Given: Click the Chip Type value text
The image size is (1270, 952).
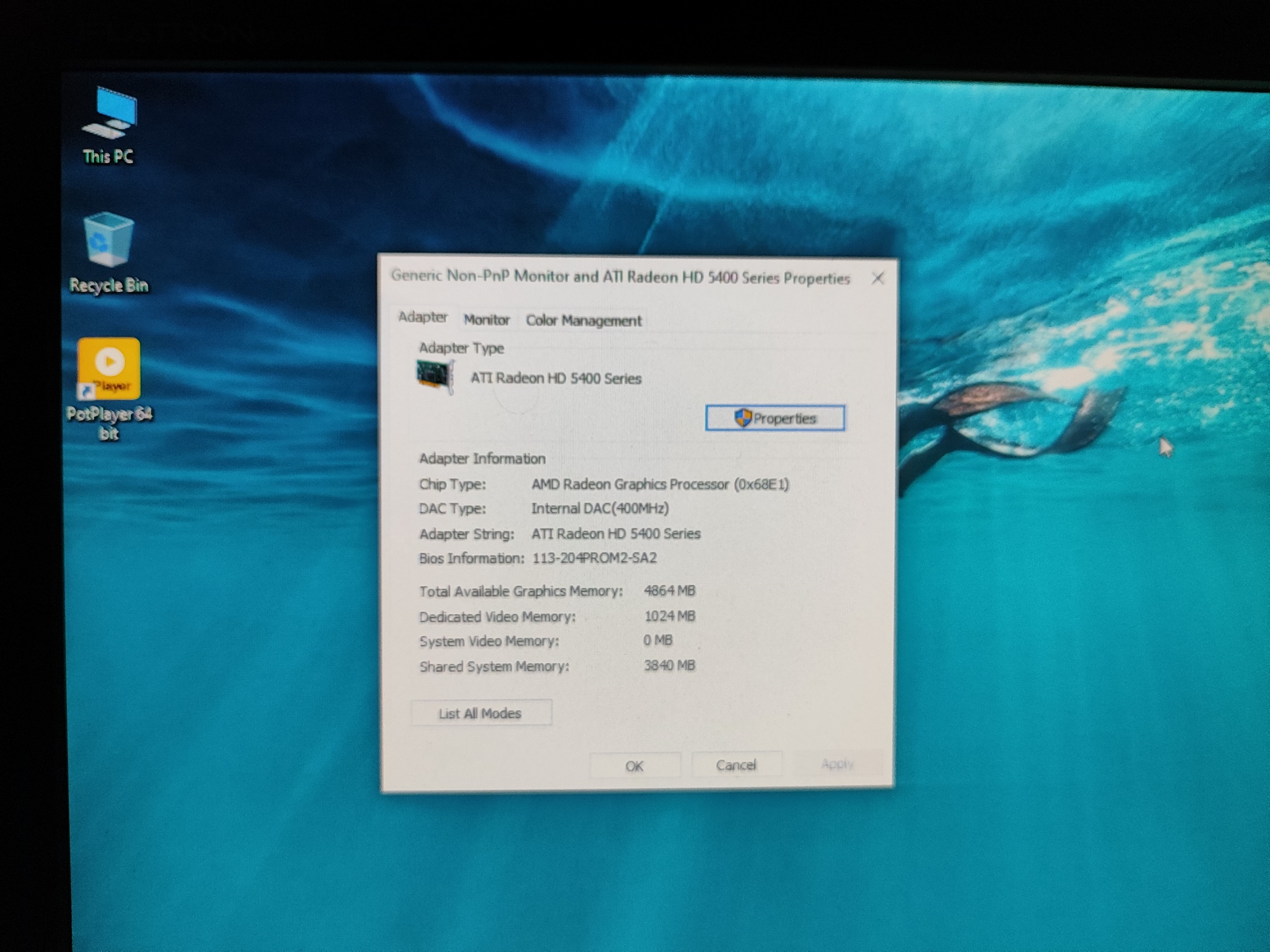Looking at the screenshot, I should [x=660, y=484].
